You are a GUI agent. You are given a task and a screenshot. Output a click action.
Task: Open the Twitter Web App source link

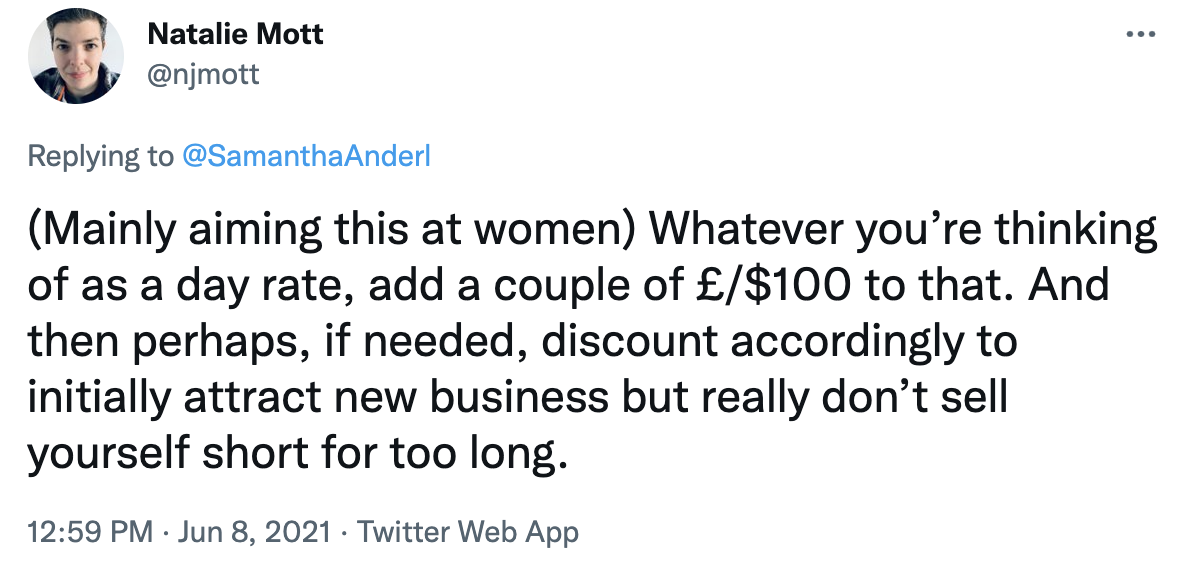[x=467, y=532]
